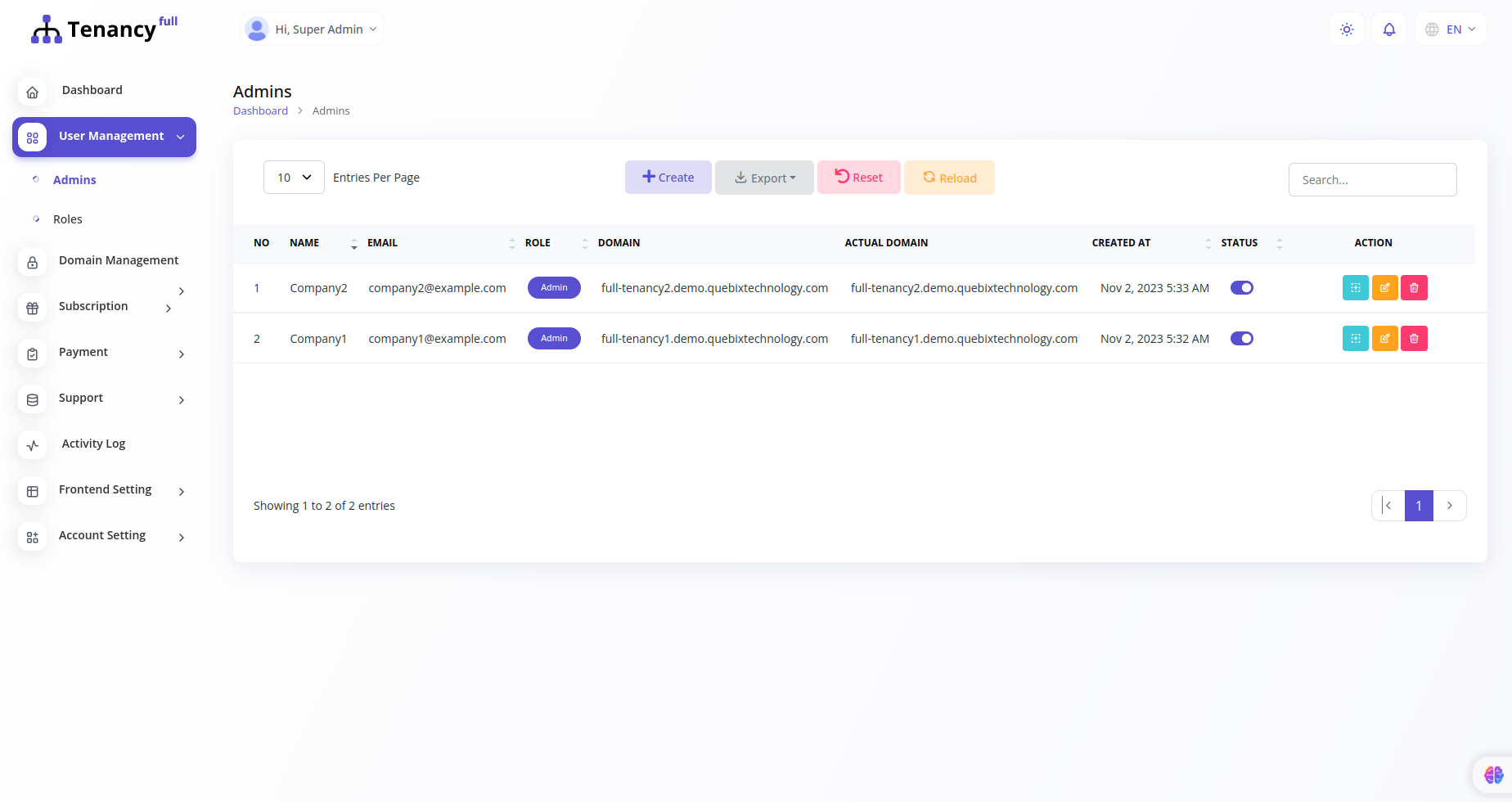
Task: Open the Account Setting menu item
Action: (101, 535)
